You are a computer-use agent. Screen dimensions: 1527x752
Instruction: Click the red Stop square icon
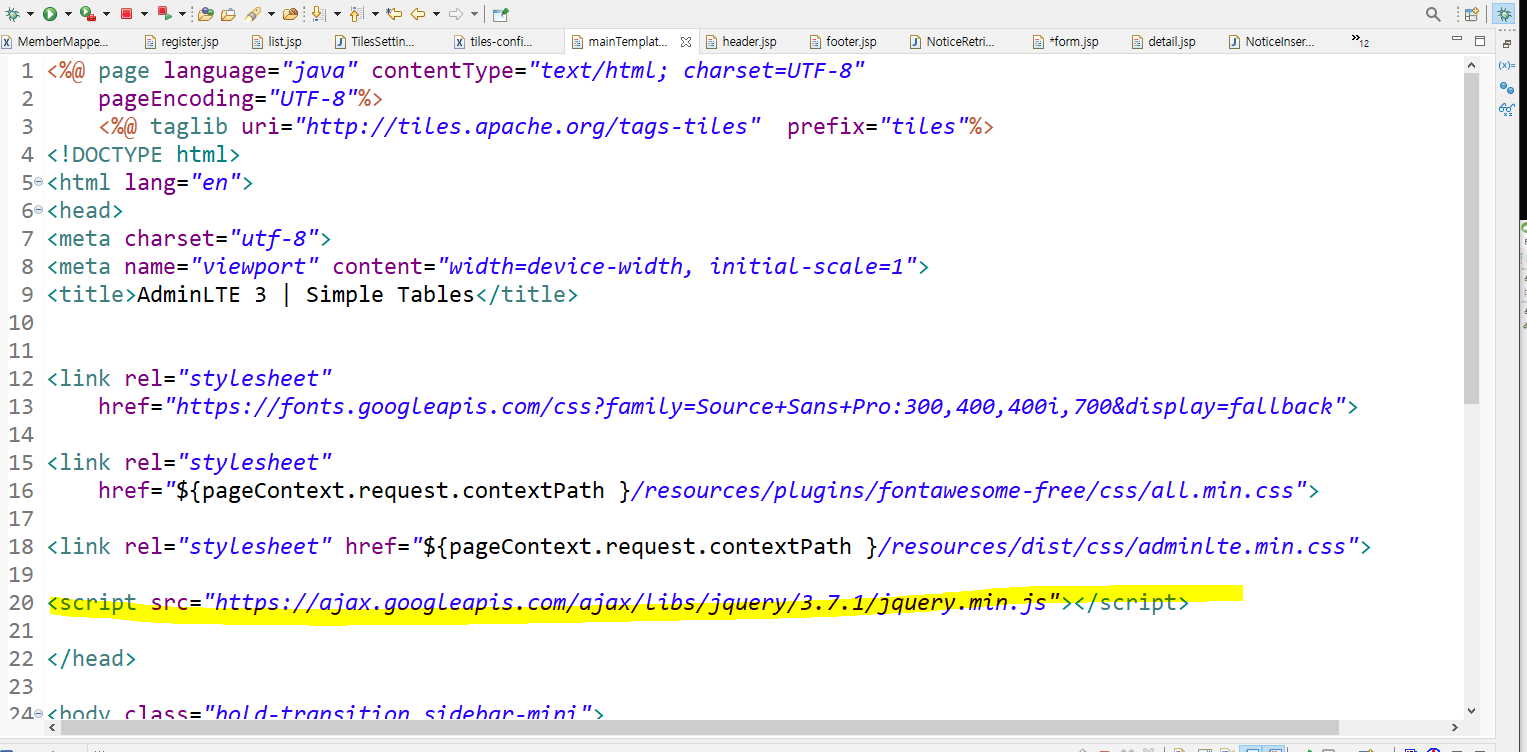(x=126, y=14)
